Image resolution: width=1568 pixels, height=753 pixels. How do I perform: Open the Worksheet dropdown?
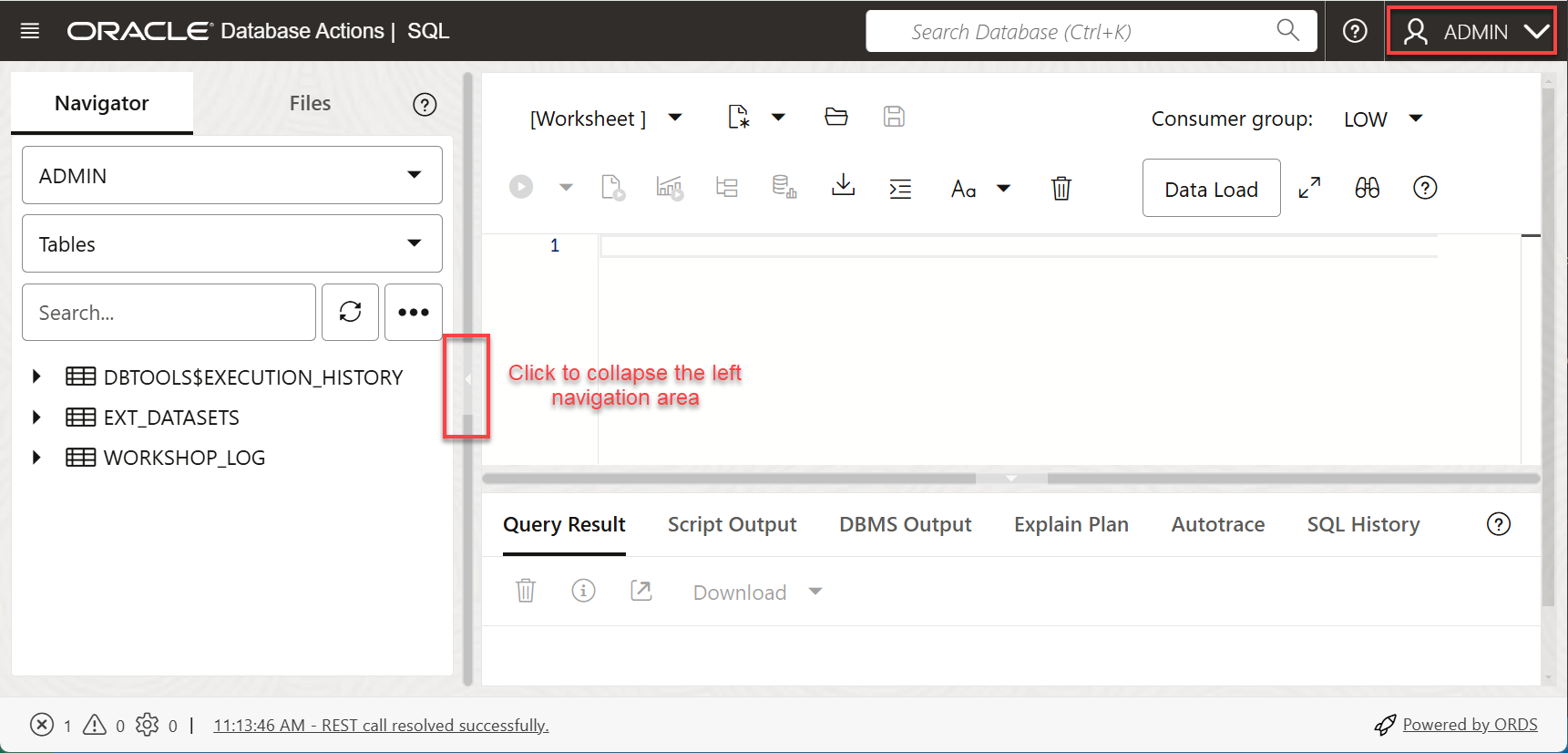(606, 119)
